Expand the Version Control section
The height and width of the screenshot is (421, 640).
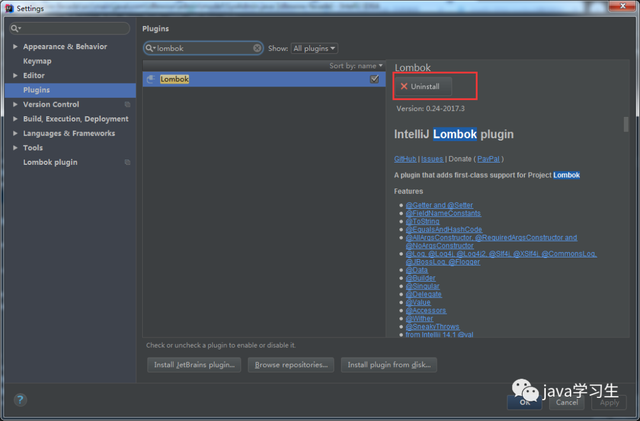15,105
